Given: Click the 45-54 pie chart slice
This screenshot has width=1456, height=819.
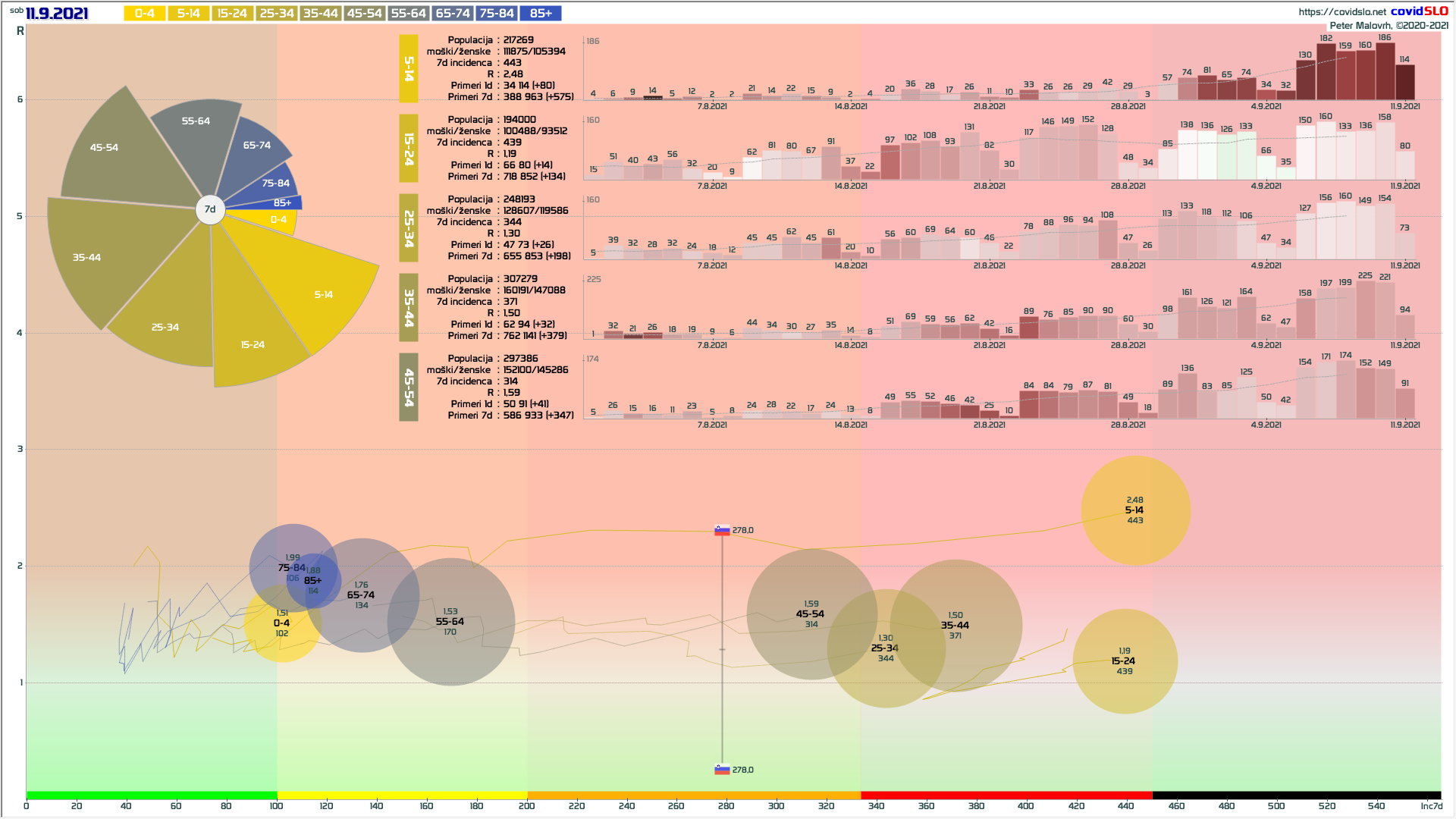Looking at the screenshot, I should tap(104, 147).
